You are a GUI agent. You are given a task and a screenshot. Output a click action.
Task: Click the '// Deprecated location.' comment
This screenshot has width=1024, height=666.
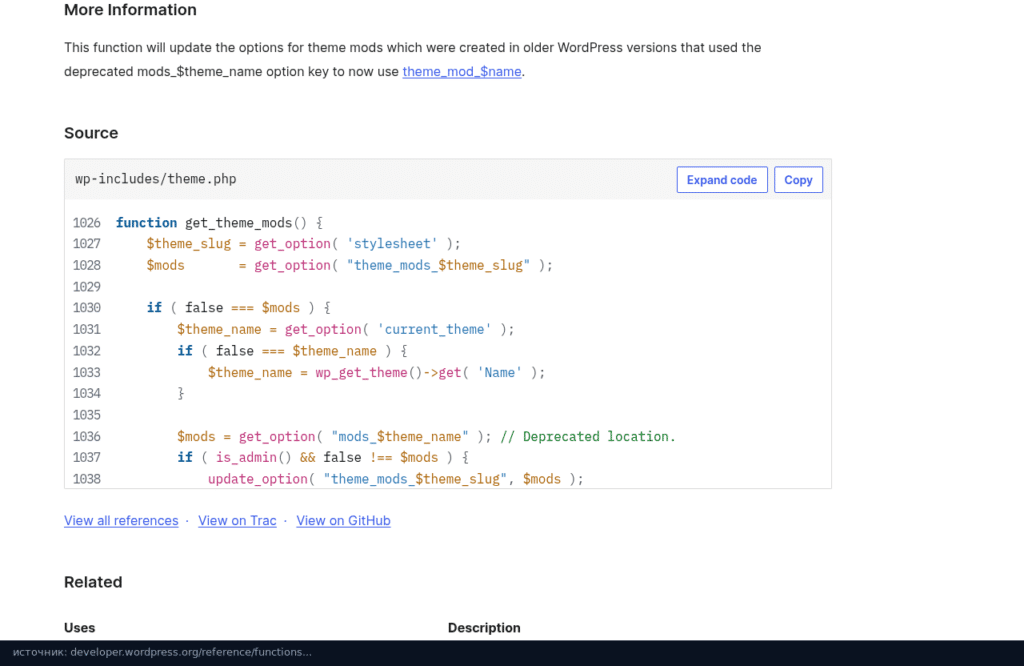(588, 436)
